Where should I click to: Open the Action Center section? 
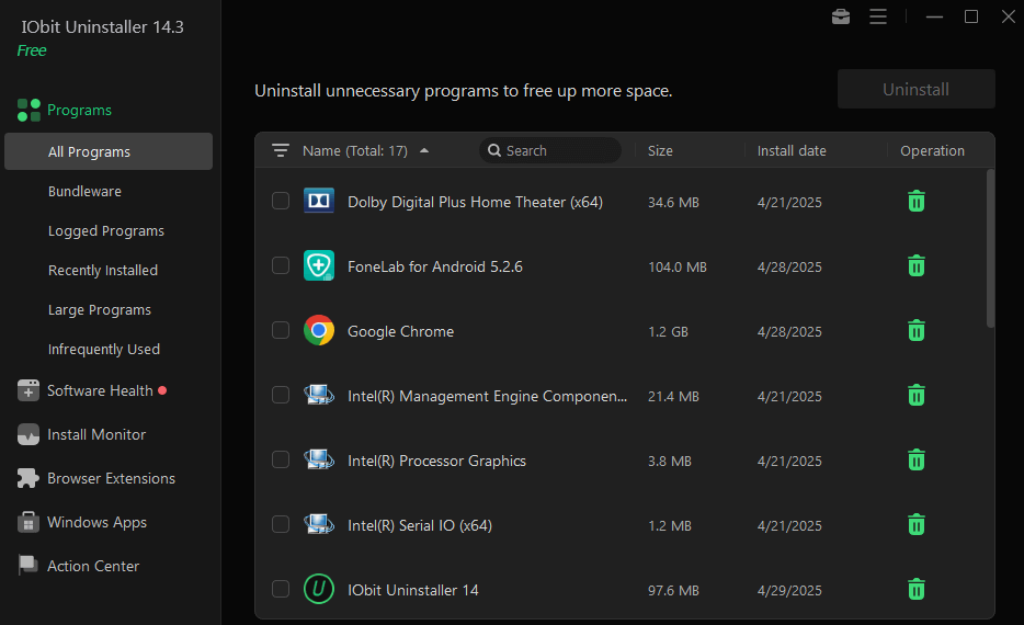(x=93, y=566)
